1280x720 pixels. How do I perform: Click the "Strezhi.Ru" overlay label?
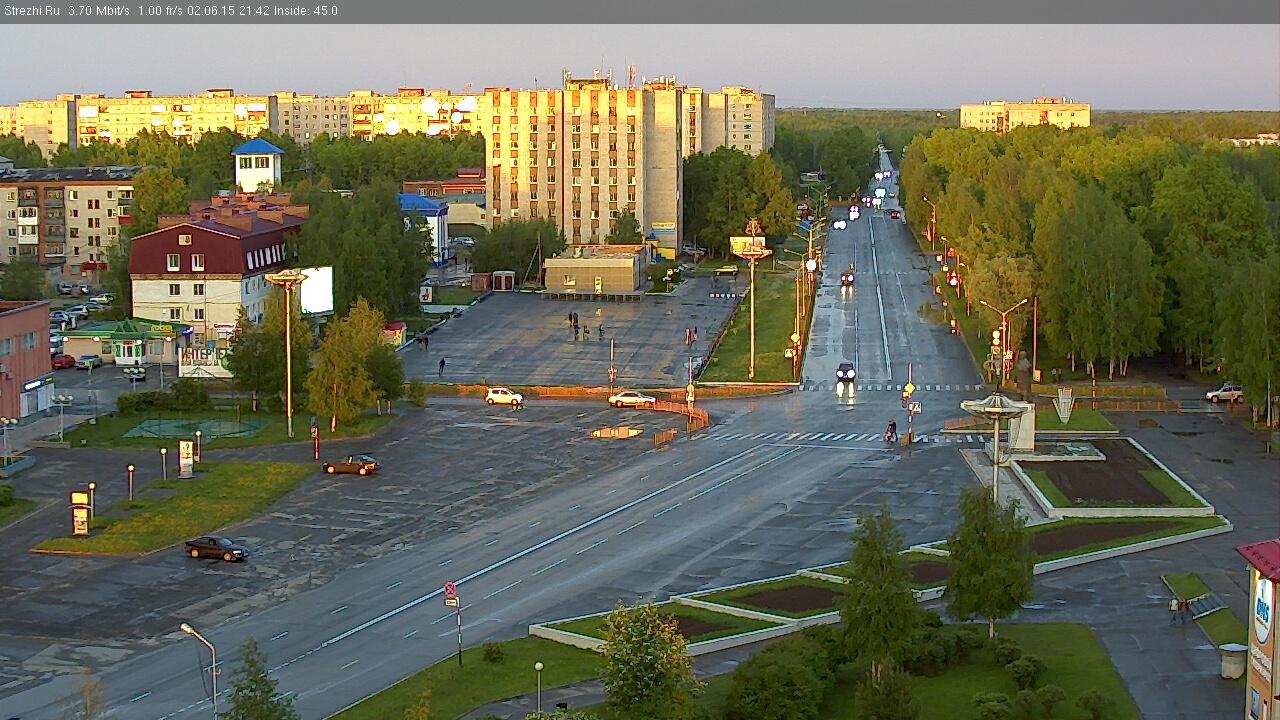tap(31, 11)
